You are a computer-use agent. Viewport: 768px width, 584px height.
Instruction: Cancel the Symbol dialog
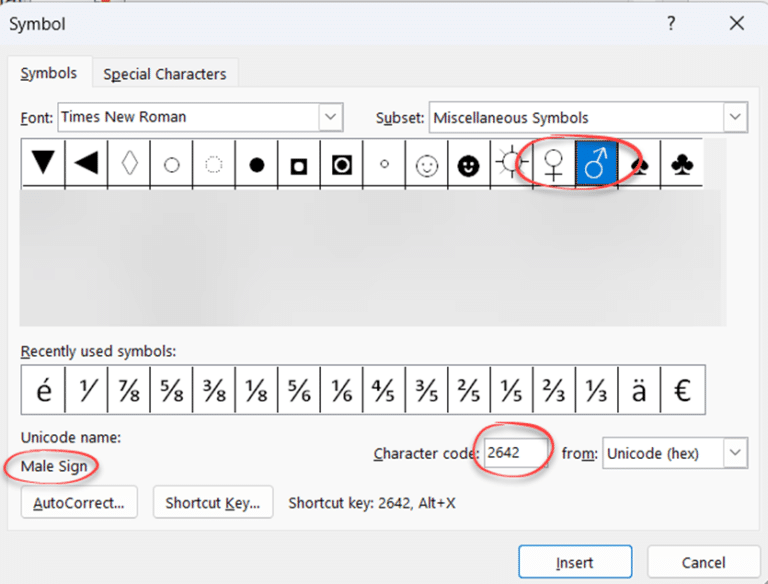click(703, 562)
